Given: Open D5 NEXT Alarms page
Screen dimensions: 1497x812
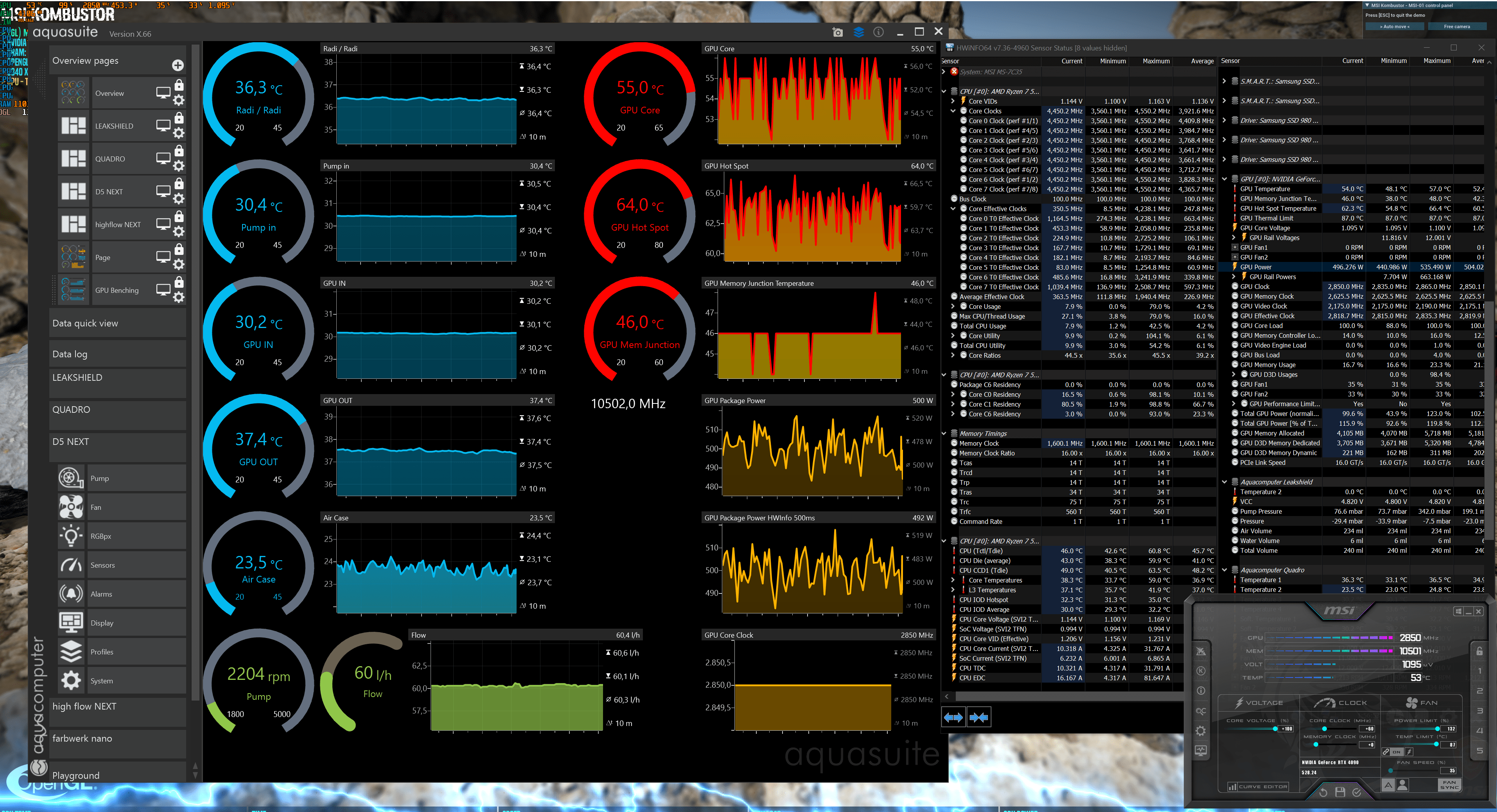Looking at the screenshot, I should click(122, 593).
